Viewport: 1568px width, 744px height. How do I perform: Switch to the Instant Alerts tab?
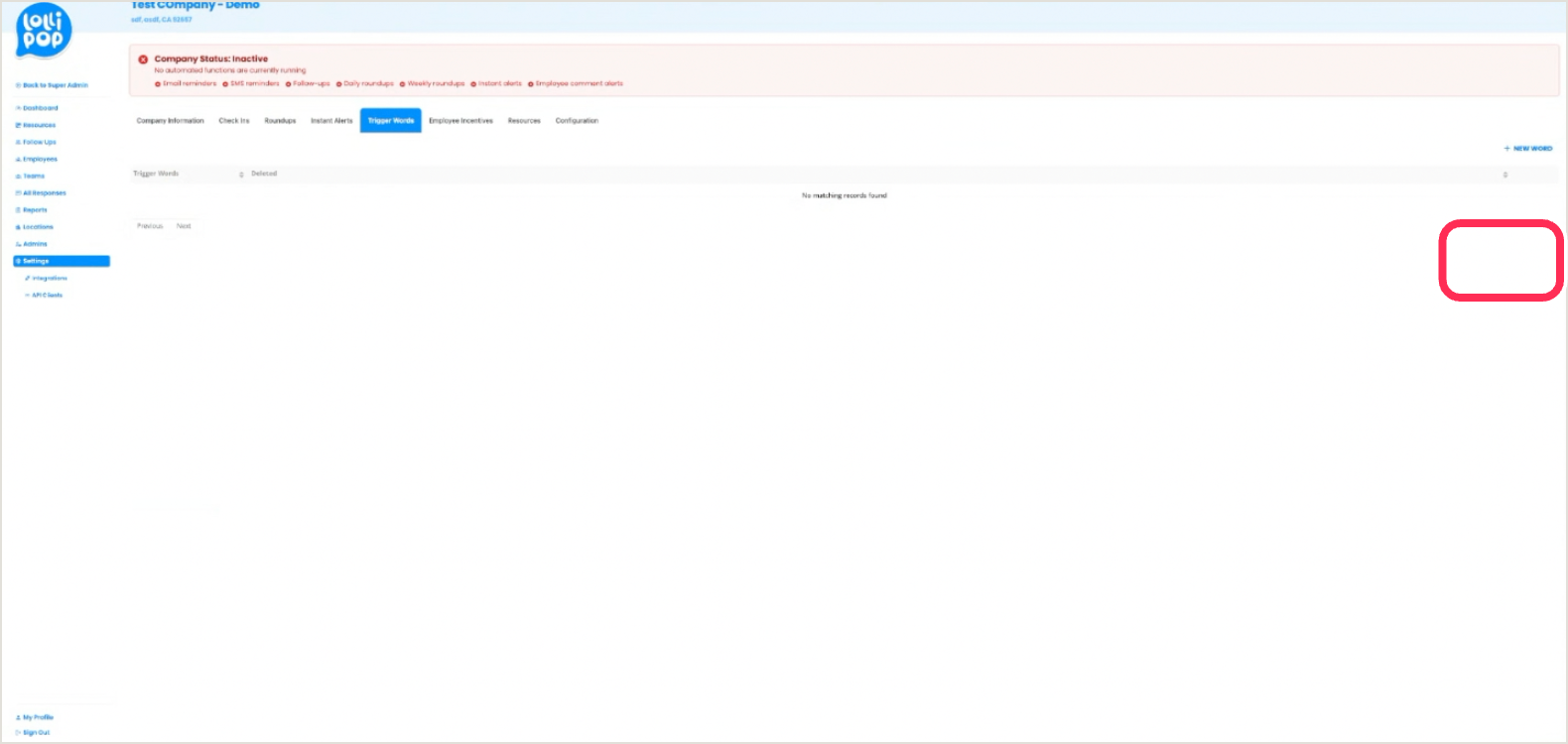click(331, 121)
